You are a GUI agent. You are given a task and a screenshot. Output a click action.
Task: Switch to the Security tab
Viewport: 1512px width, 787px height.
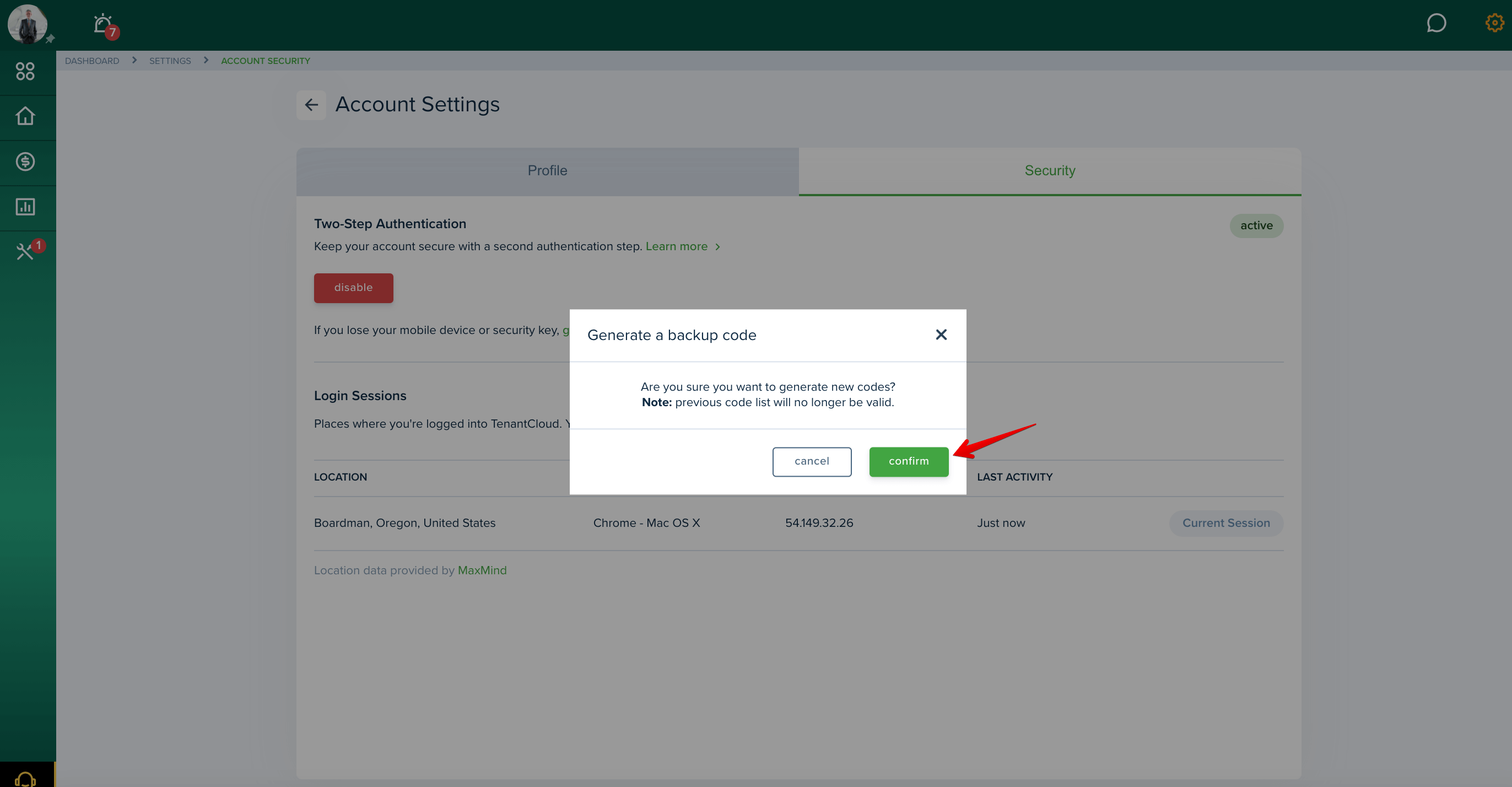1050,171
